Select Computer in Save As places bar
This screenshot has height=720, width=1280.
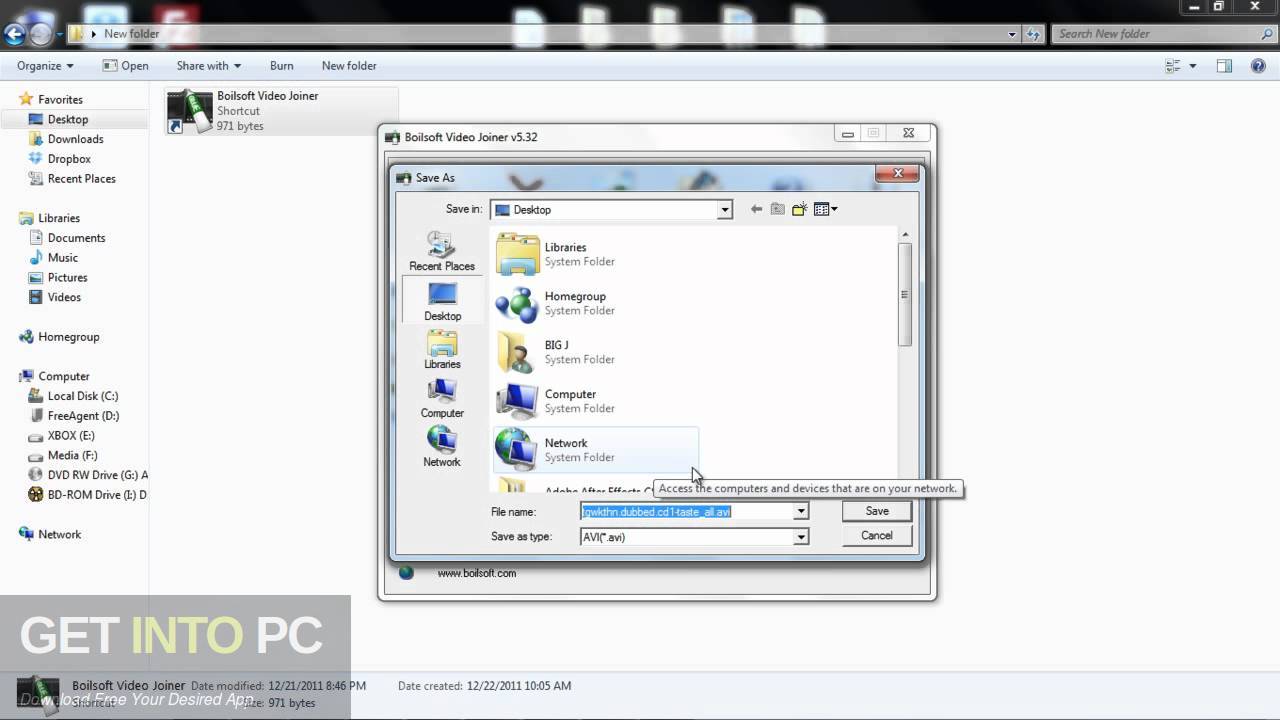point(442,398)
